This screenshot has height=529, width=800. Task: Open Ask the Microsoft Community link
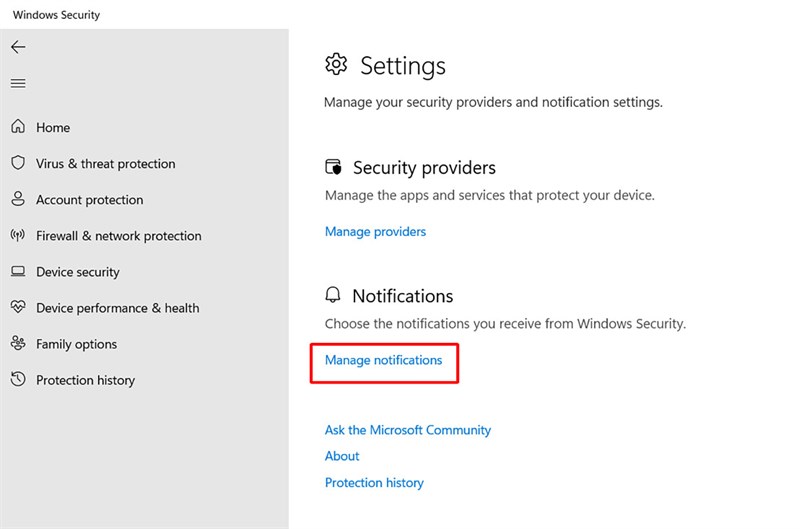408,430
